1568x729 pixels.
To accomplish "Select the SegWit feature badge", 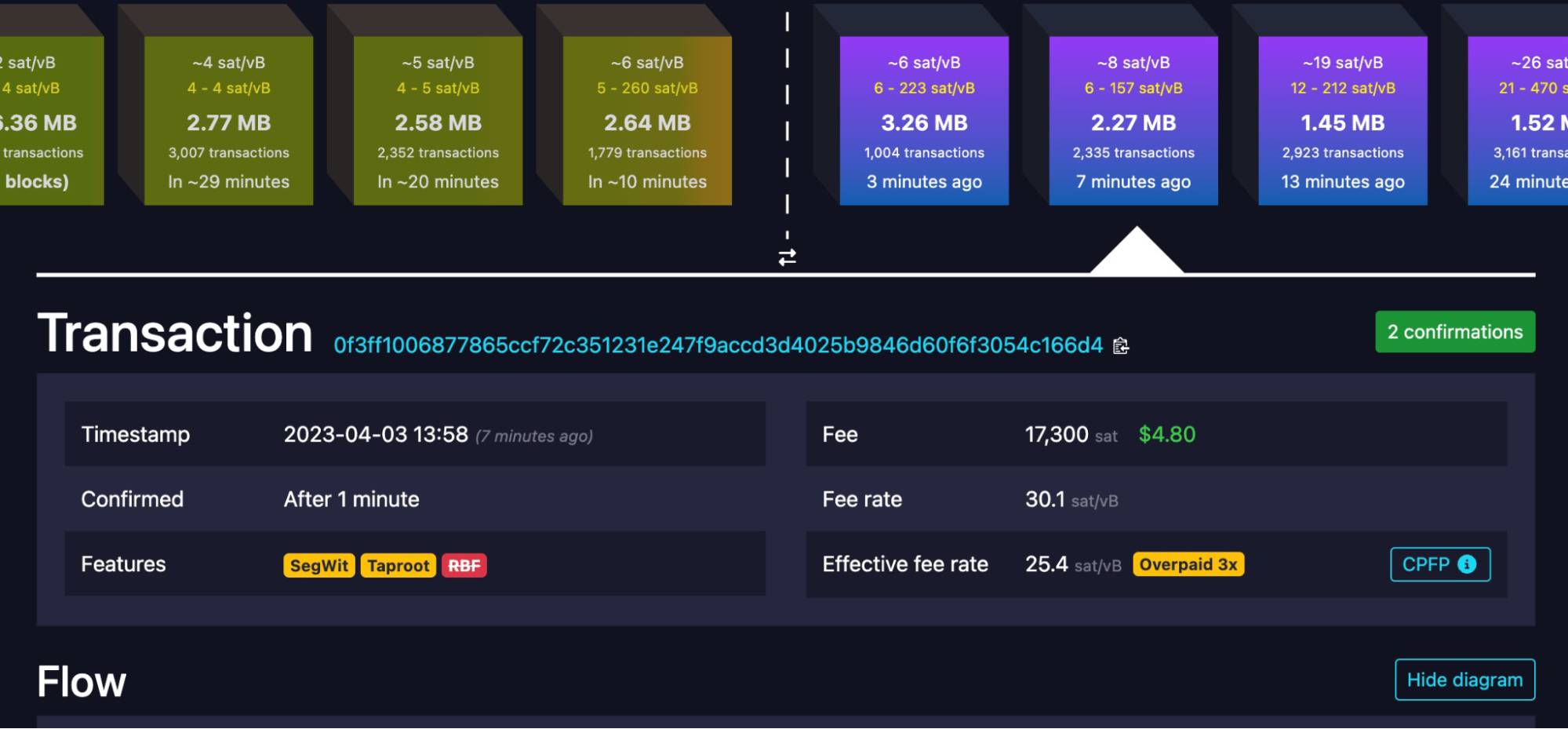I will pos(318,565).
